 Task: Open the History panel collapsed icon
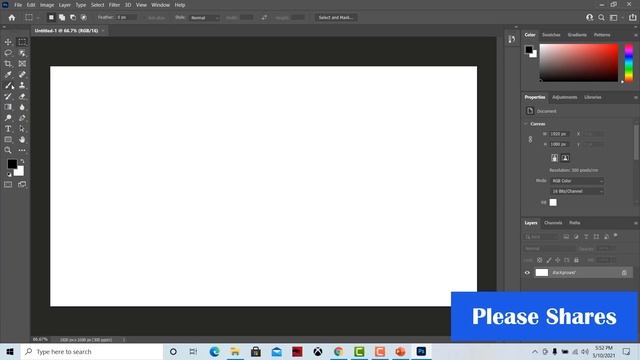point(512,39)
